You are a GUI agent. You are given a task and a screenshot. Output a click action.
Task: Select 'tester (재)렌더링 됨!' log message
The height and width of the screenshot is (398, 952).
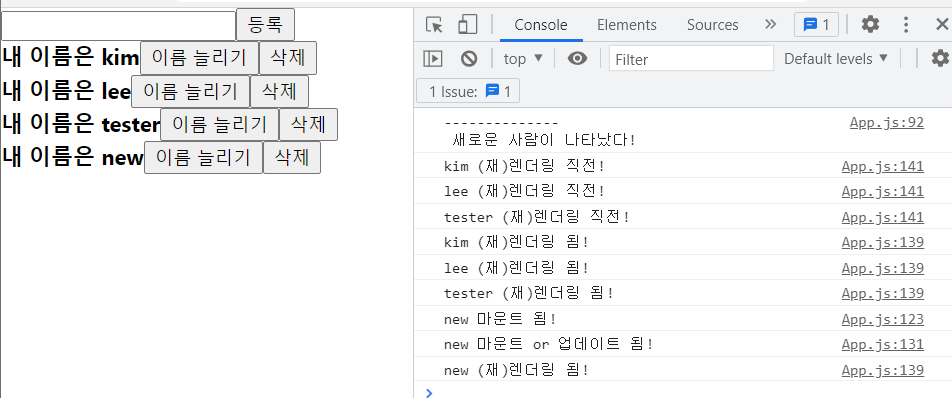pos(529,293)
